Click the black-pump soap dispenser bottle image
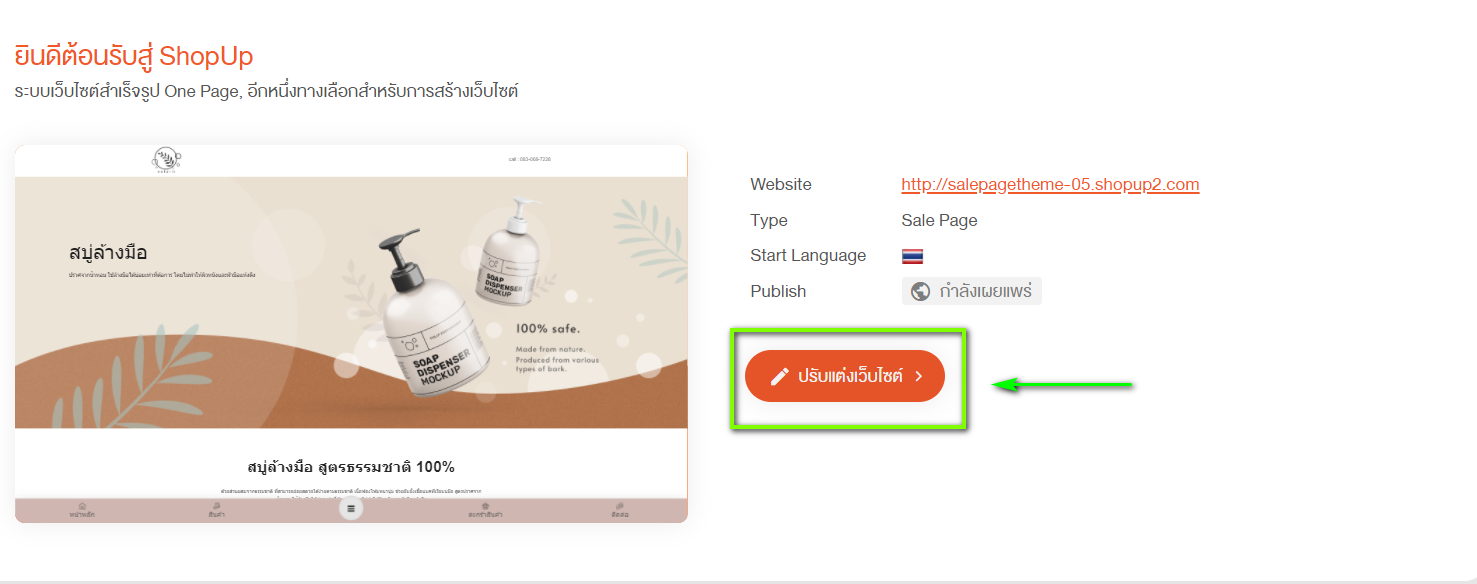This screenshot has width=1477, height=584. [430, 320]
